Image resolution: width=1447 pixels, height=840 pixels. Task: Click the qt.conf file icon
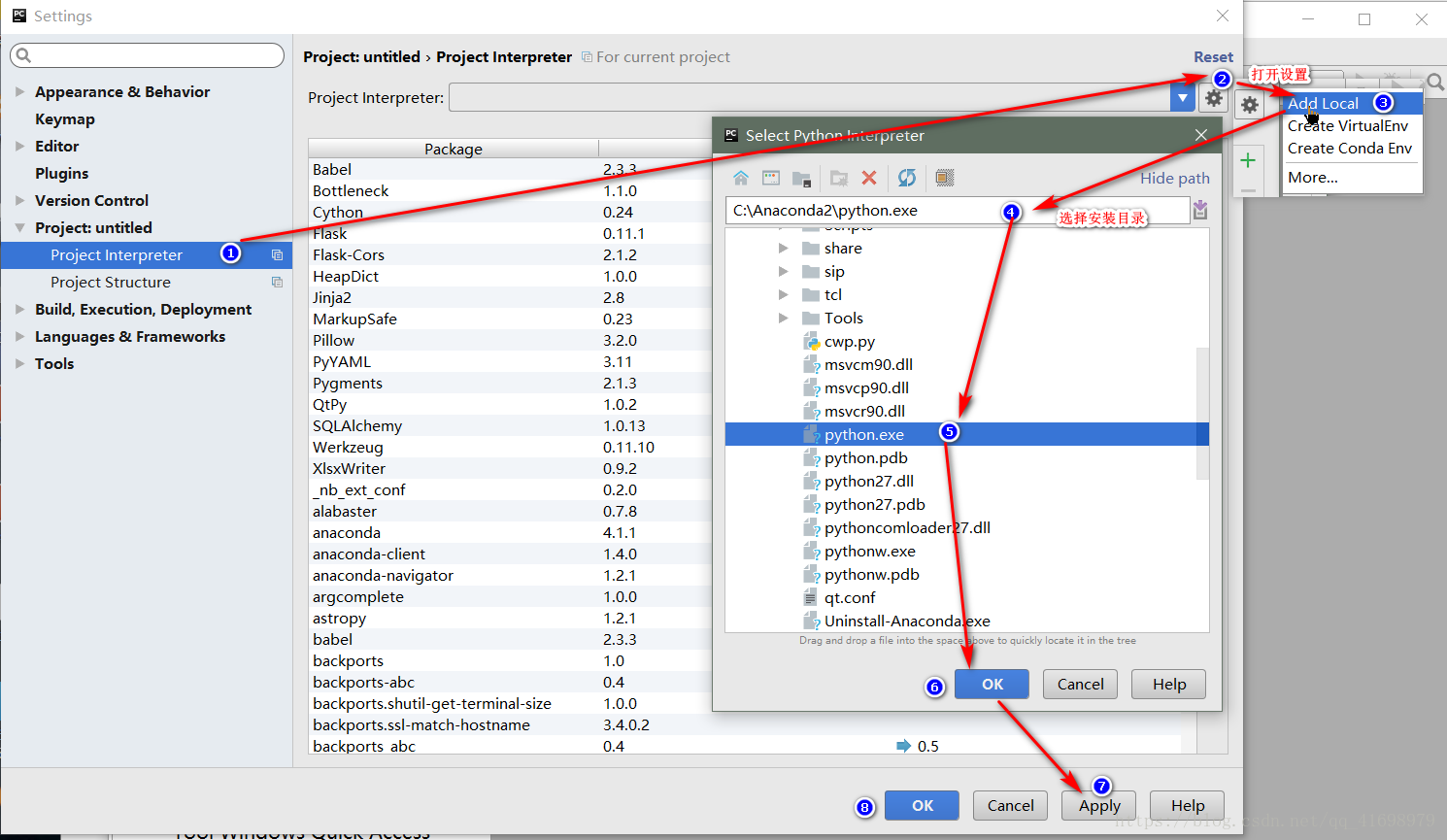point(811,598)
